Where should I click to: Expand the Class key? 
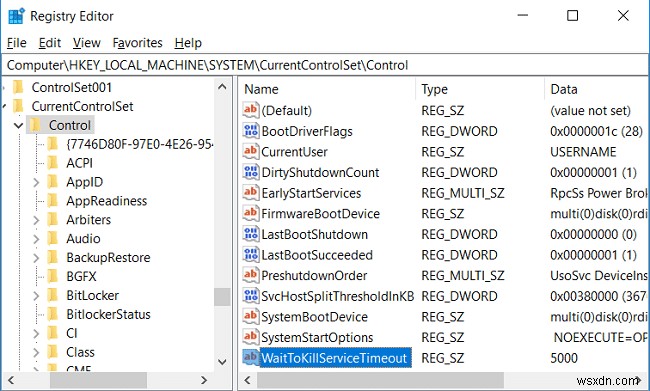click(36, 352)
